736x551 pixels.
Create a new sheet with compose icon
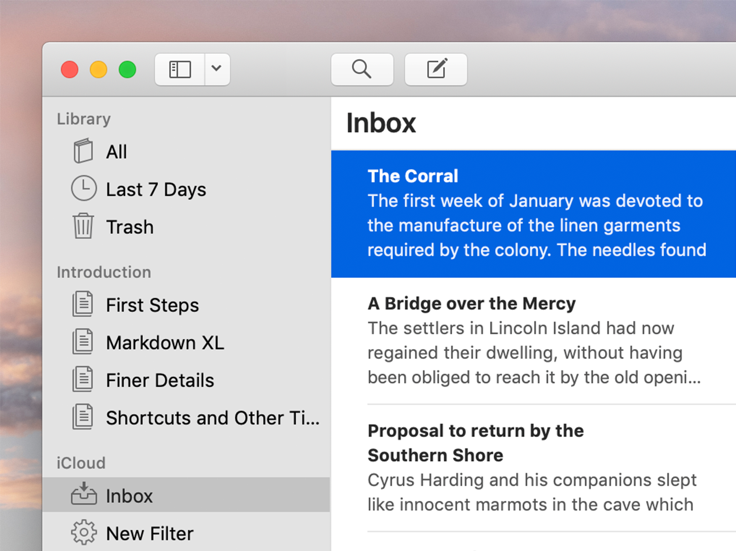click(436, 69)
